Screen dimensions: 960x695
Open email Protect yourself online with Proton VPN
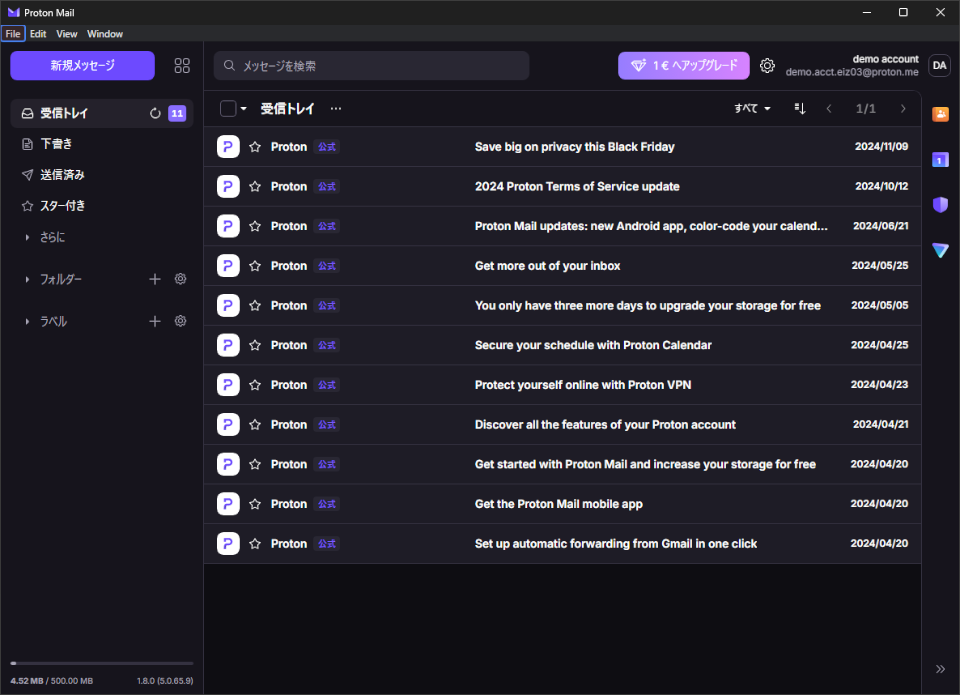coord(562,385)
